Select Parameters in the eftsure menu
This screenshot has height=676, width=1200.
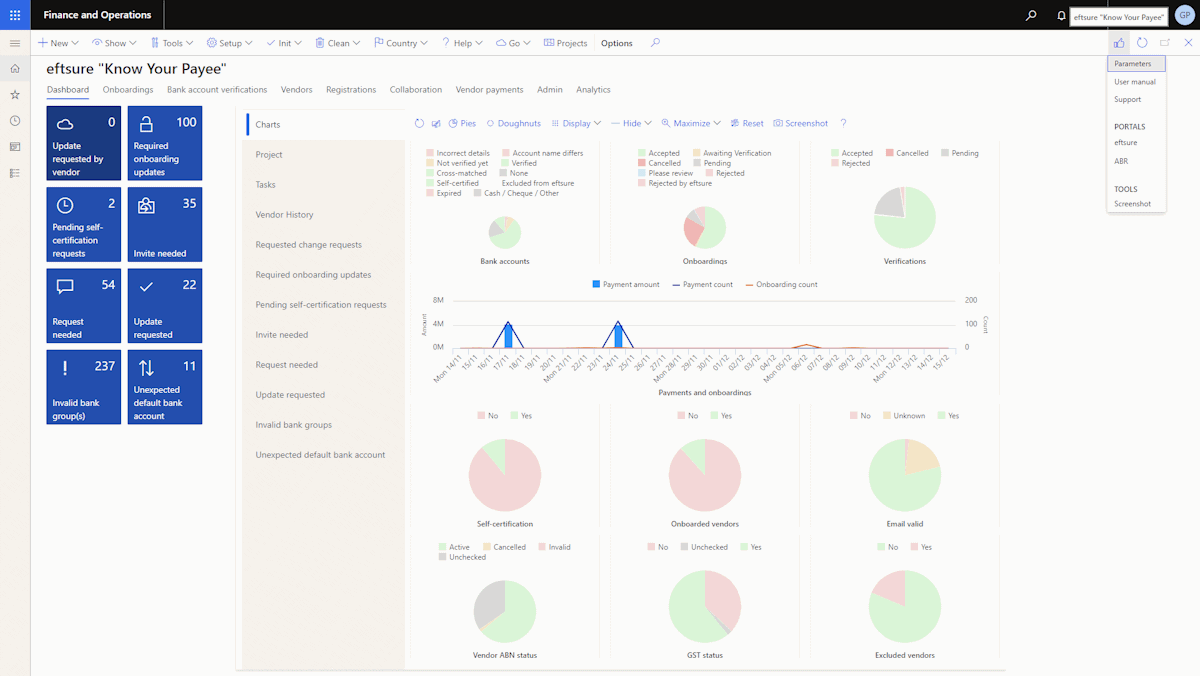(1136, 64)
